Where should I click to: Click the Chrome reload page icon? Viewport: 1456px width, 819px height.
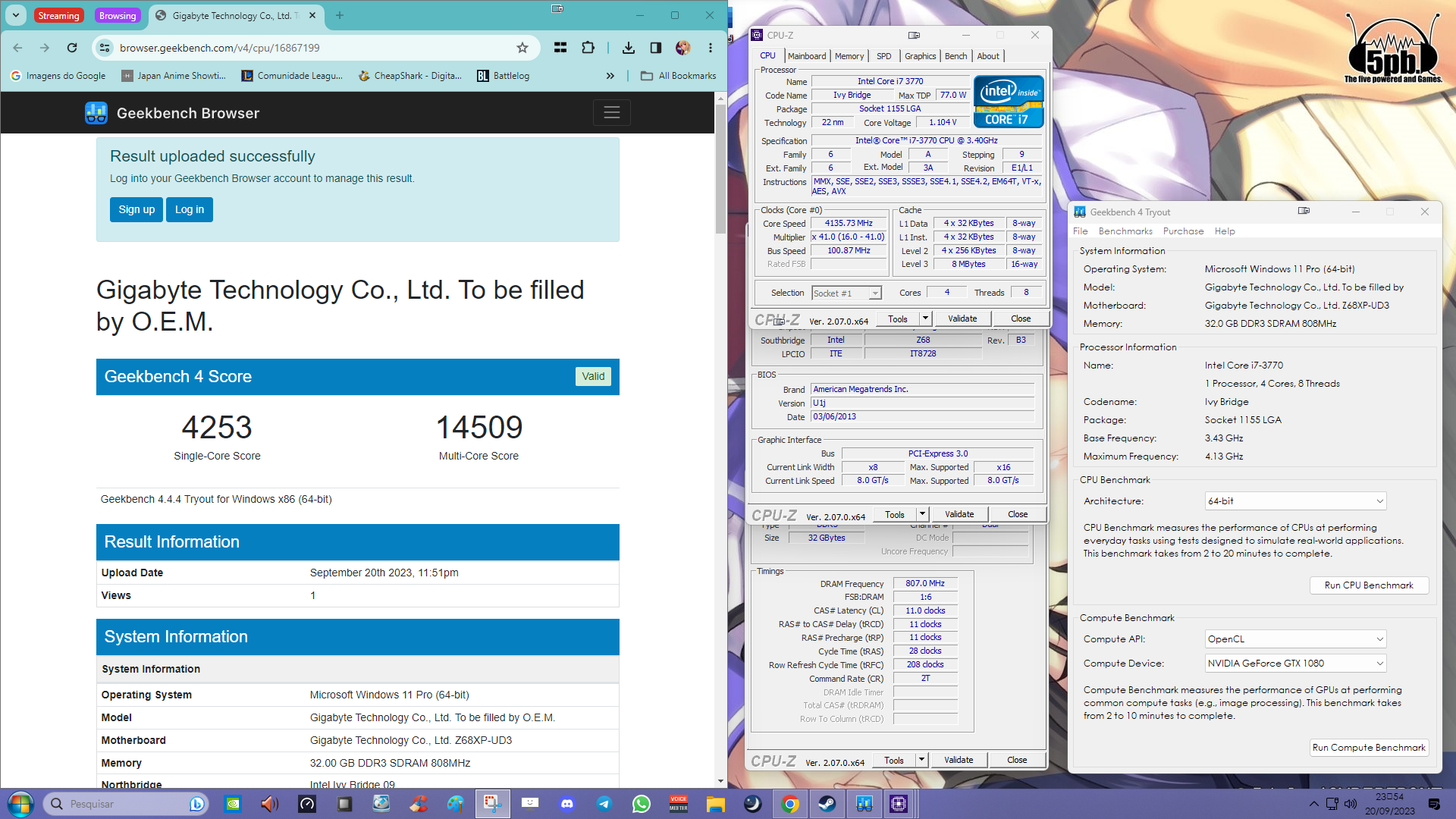72,48
